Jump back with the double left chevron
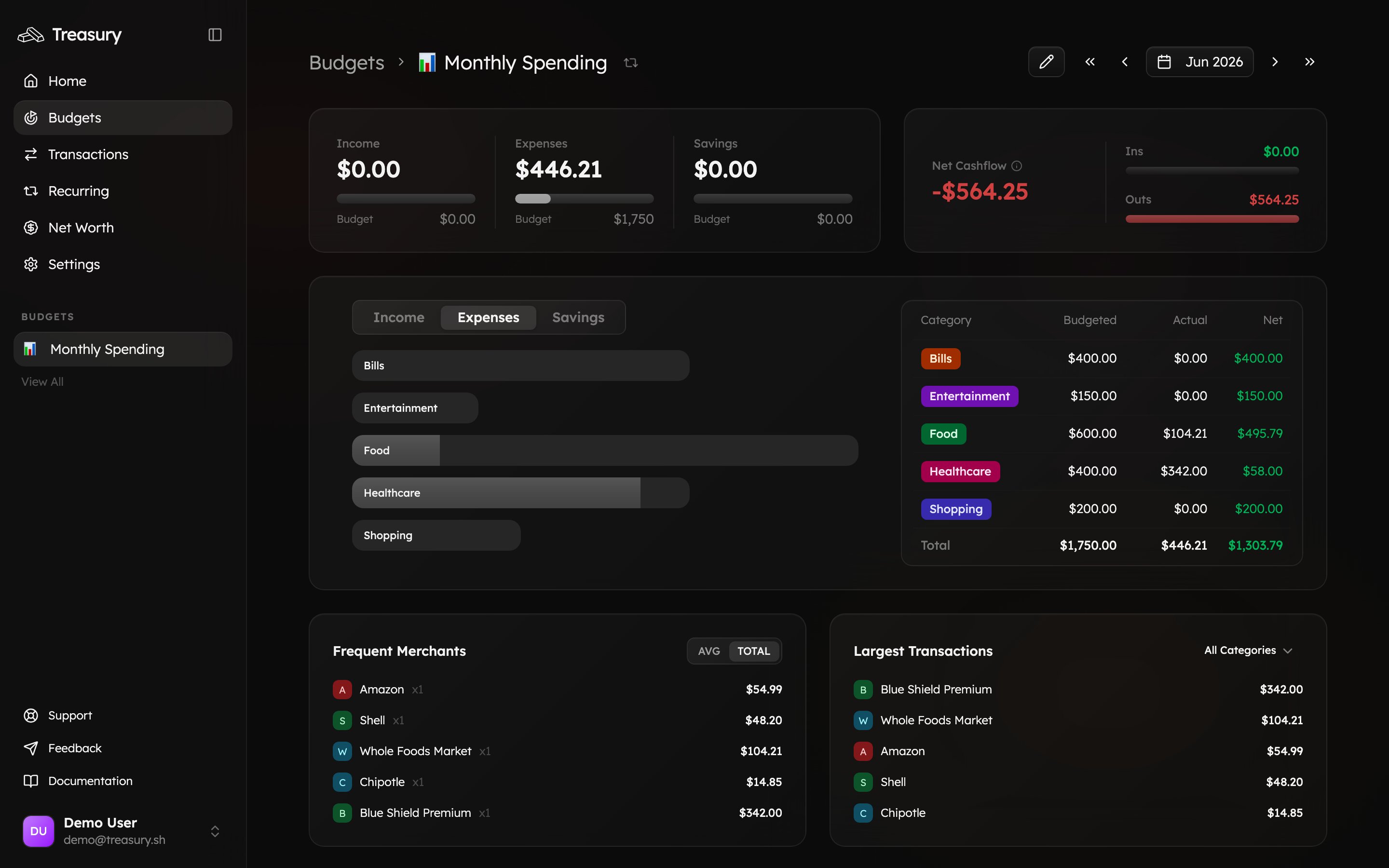The image size is (1389, 868). point(1090,61)
